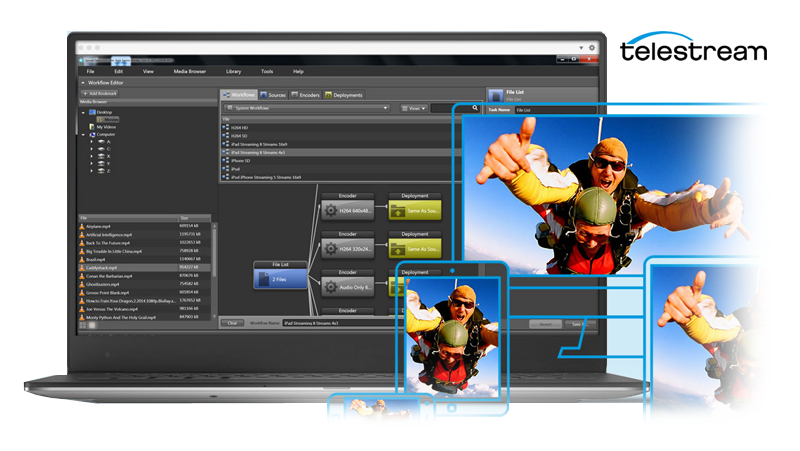Click the Task Name field
The height and width of the screenshot is (451, 800).
[x=555, y=110]
